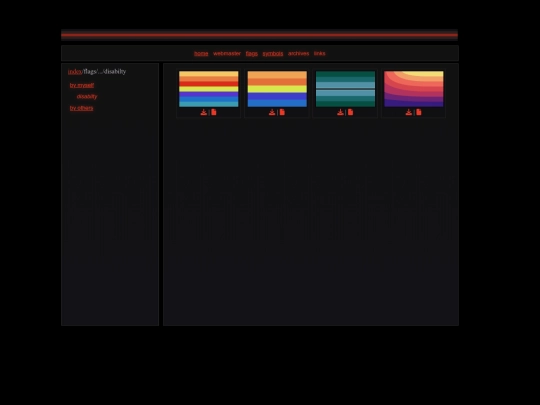This screenshot has height=405, width=540.
Task: Select the disabilty sidebar sub-item
Action: (87, 96)
